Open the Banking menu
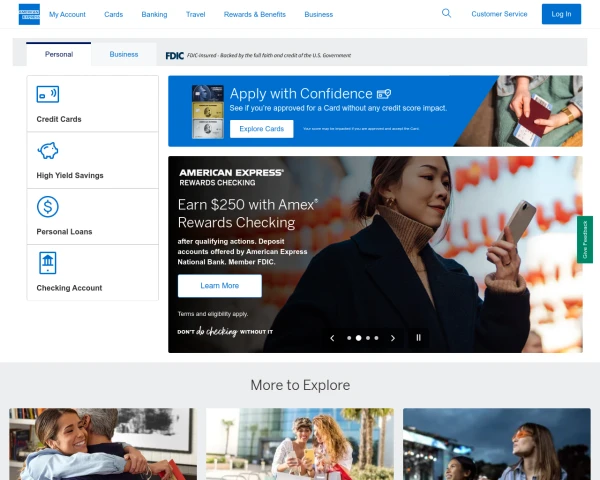600x480 pixels. (x=154, y=15)
